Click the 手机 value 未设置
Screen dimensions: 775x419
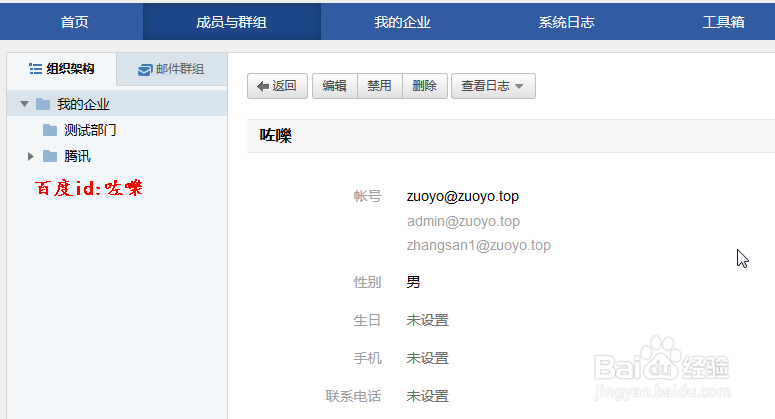point(428,358)
